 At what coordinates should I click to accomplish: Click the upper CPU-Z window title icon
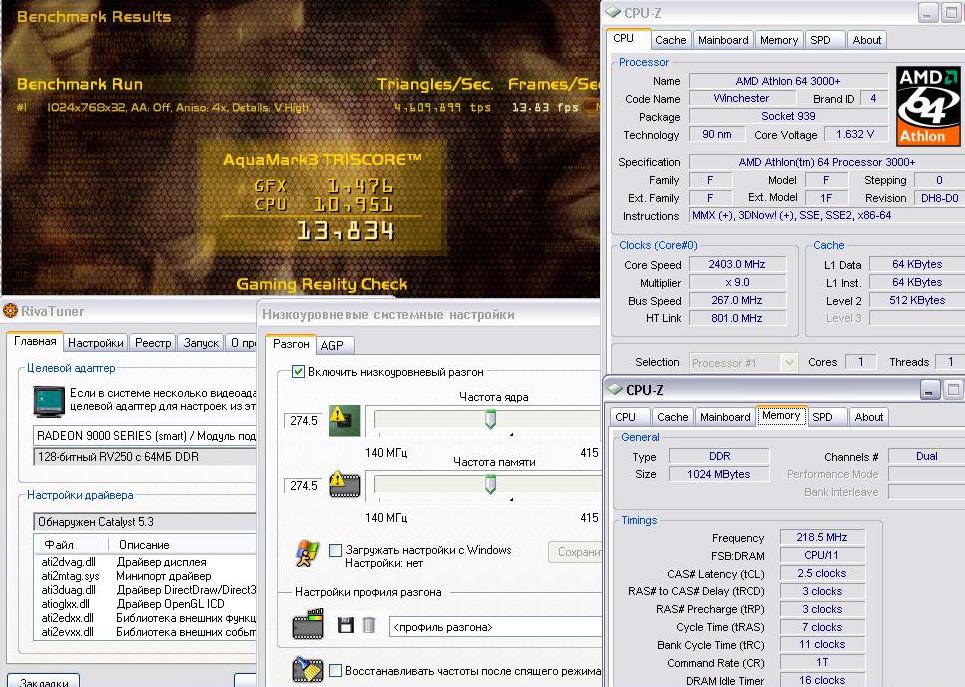614,12
